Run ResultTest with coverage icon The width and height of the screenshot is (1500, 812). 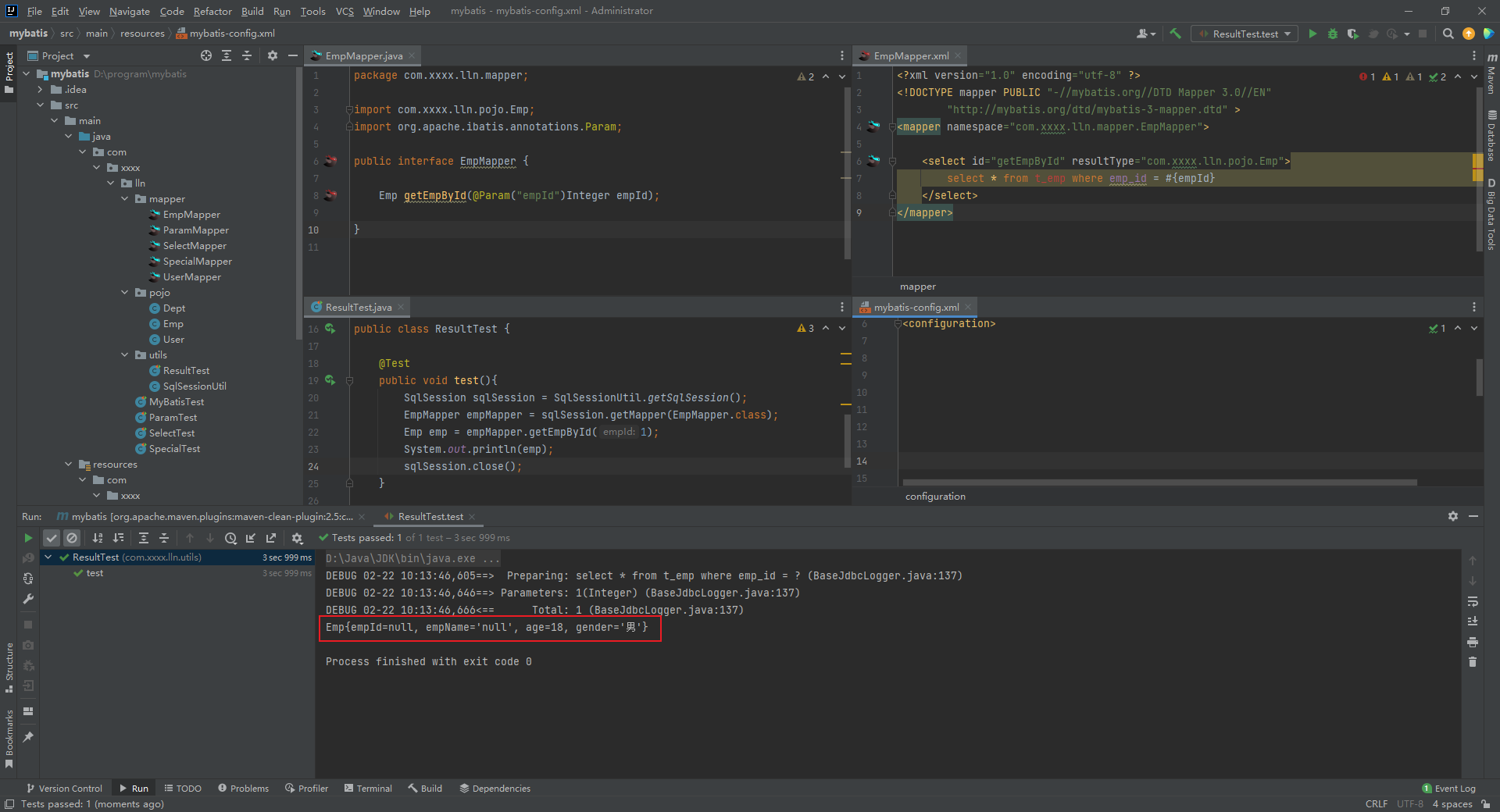coord(1353,34)
